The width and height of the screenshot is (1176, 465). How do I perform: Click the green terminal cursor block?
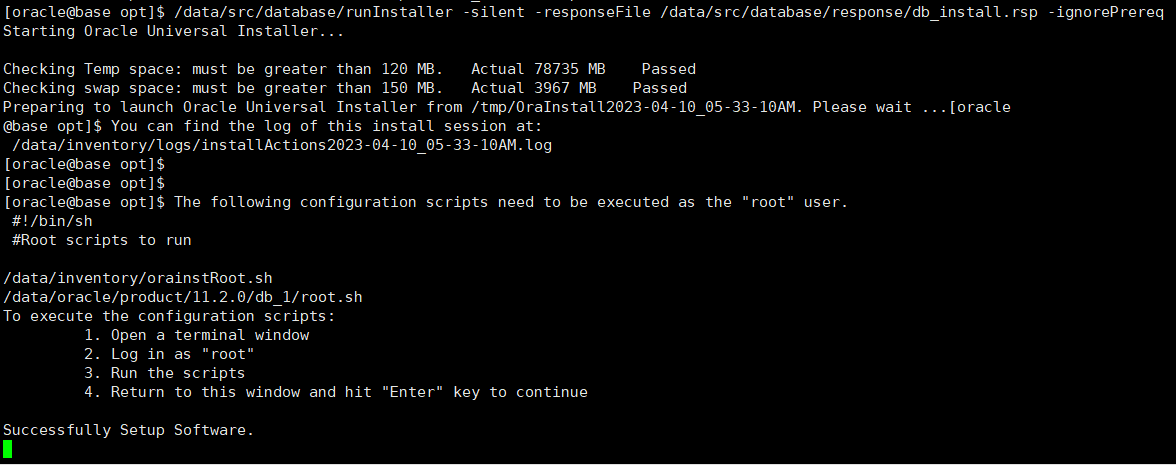[8, 449]
